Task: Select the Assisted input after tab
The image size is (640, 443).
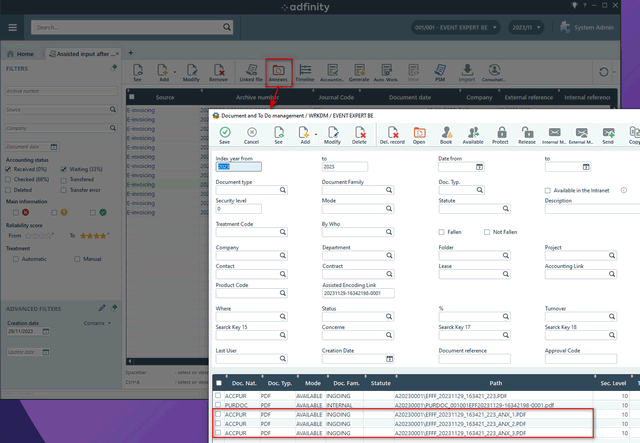Action: coord(85,53)
